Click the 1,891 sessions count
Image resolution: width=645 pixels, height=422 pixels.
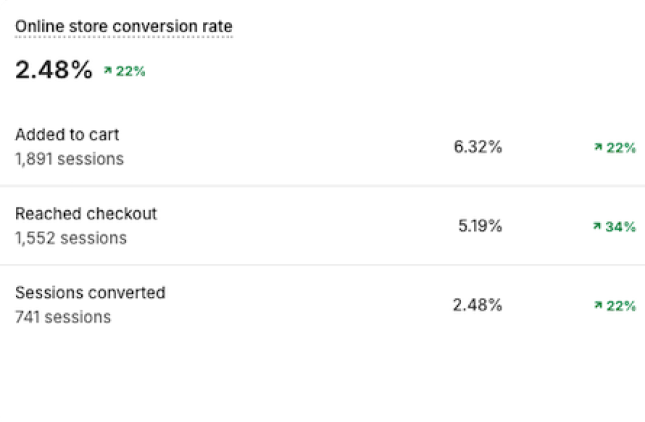(x=69, y=159)
